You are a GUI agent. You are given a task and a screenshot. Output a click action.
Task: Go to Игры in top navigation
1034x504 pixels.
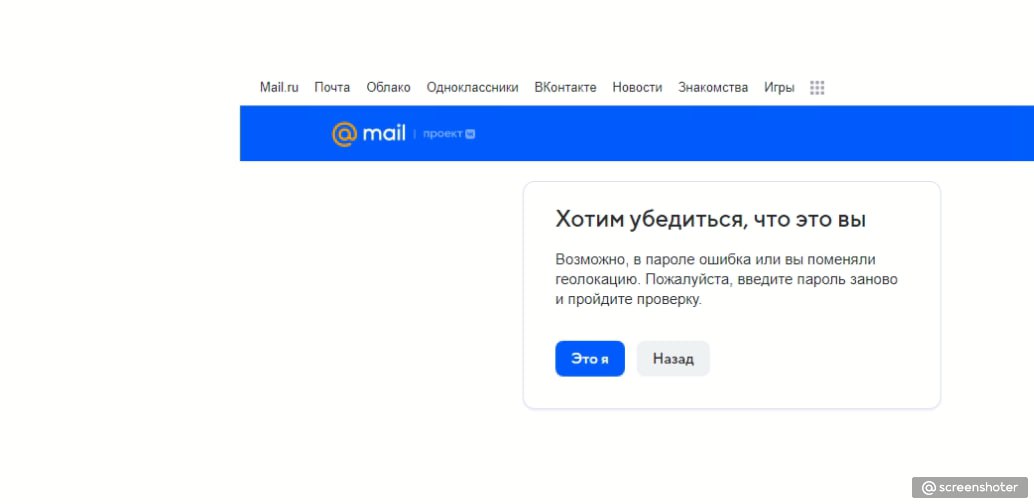click(x=779, y=87)
